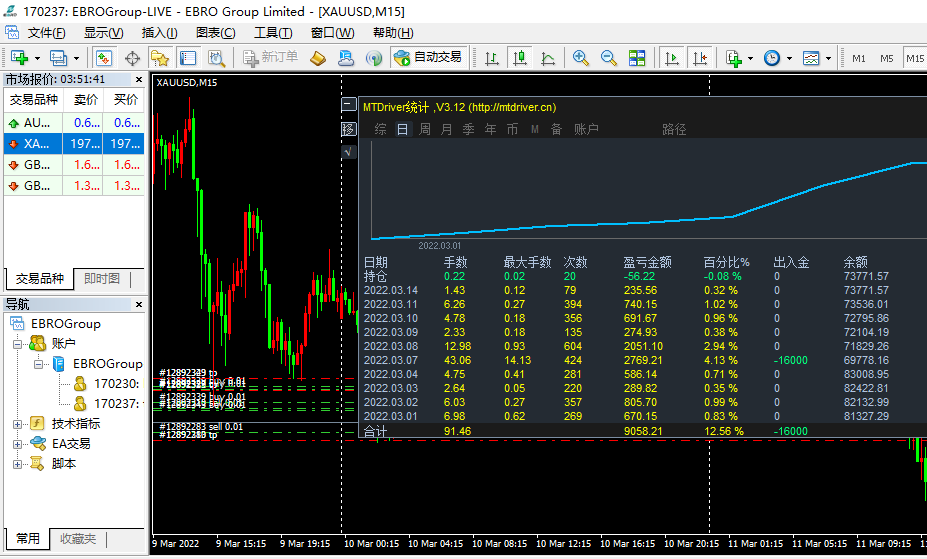The image size is (927, 559).
Task: Open the profiles icon
Action: 58,57
